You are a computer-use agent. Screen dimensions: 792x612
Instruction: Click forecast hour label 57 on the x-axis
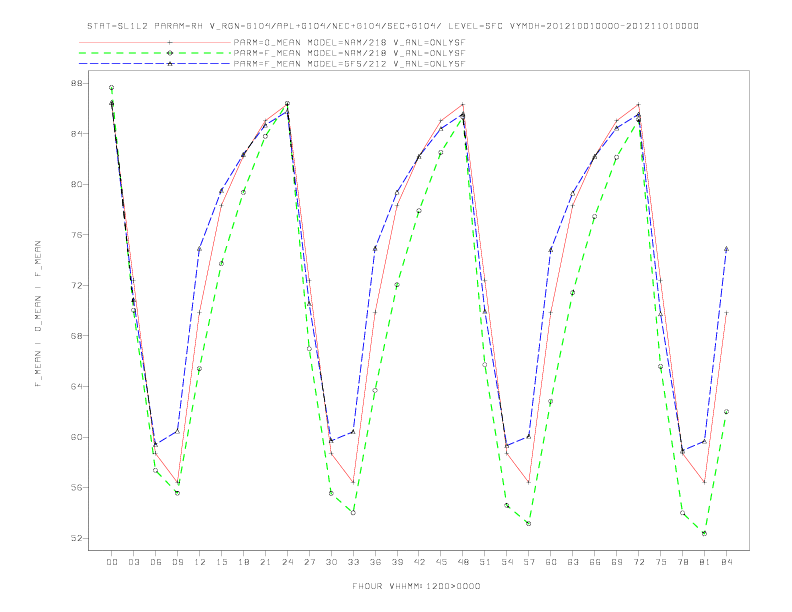point(529,562)
